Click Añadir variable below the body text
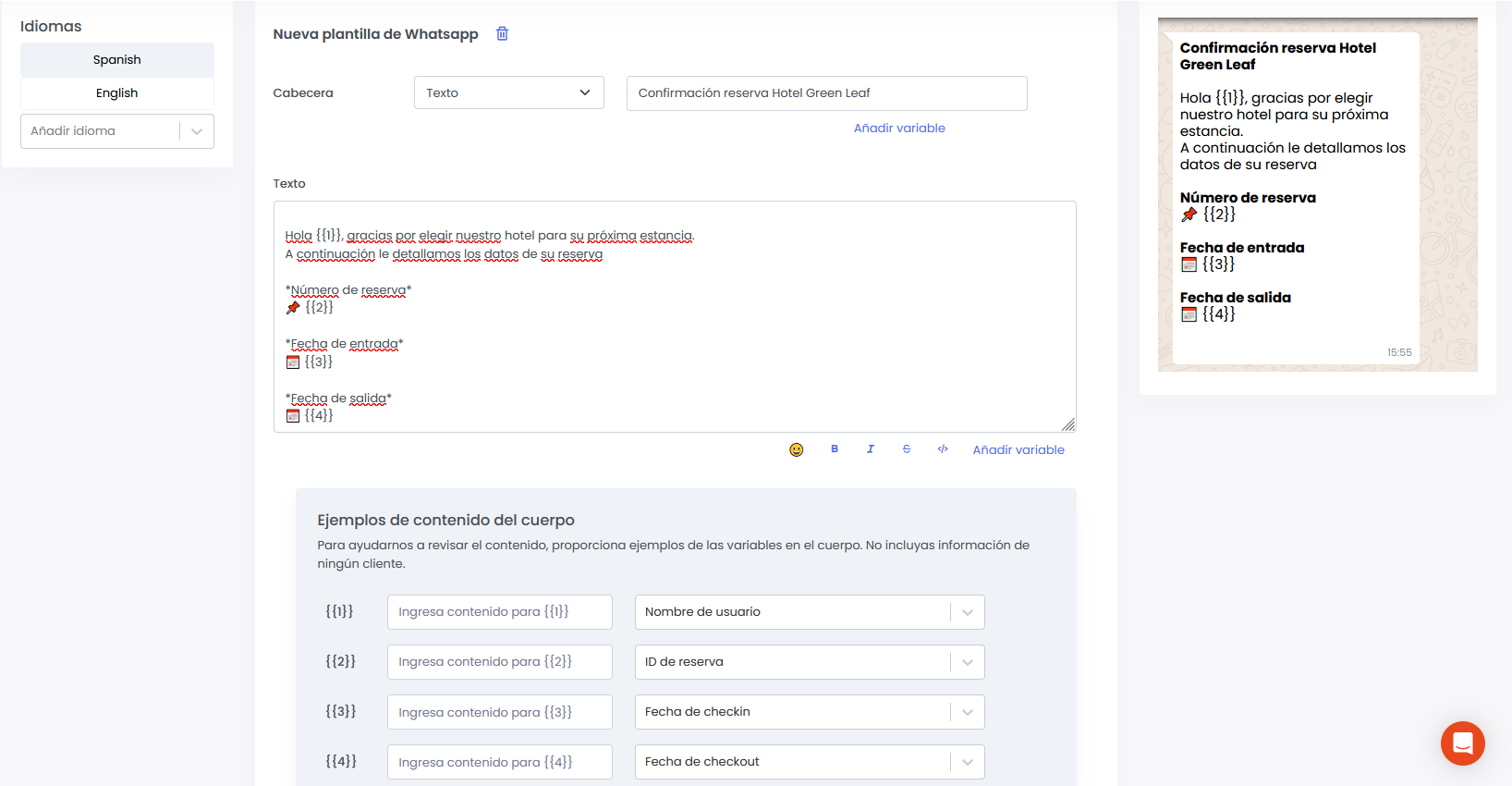The image size is (1512, 786). [x=1018, y=449]
